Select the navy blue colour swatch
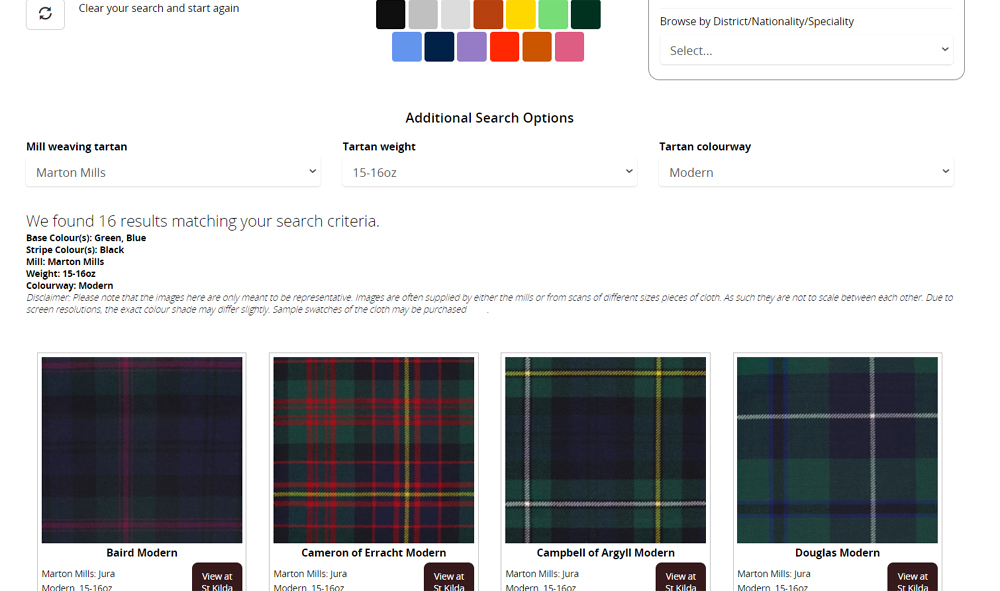1000x591 pixels. coord(439,47)
